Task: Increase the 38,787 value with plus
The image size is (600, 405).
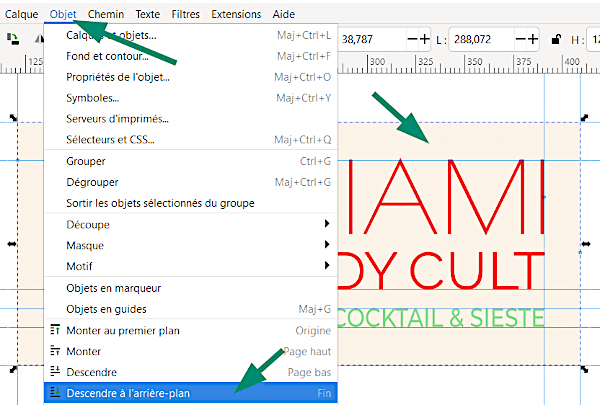Action: tap(424, 39)
